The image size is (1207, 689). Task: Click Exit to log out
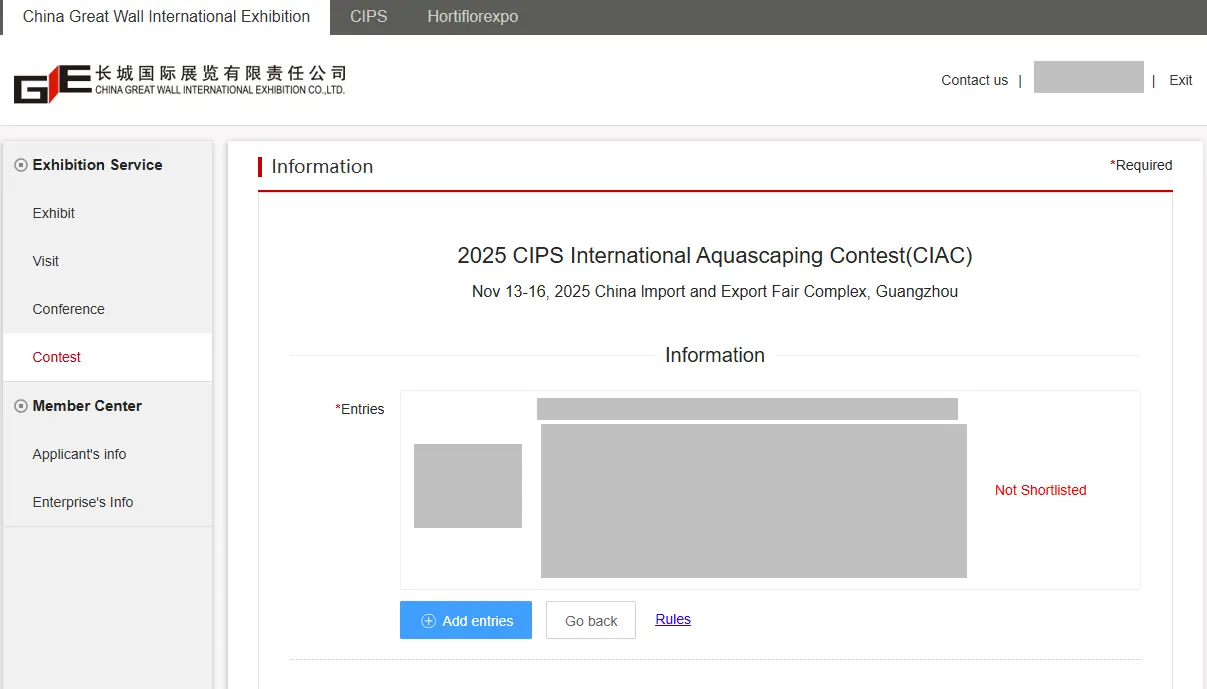[1180, 80]
